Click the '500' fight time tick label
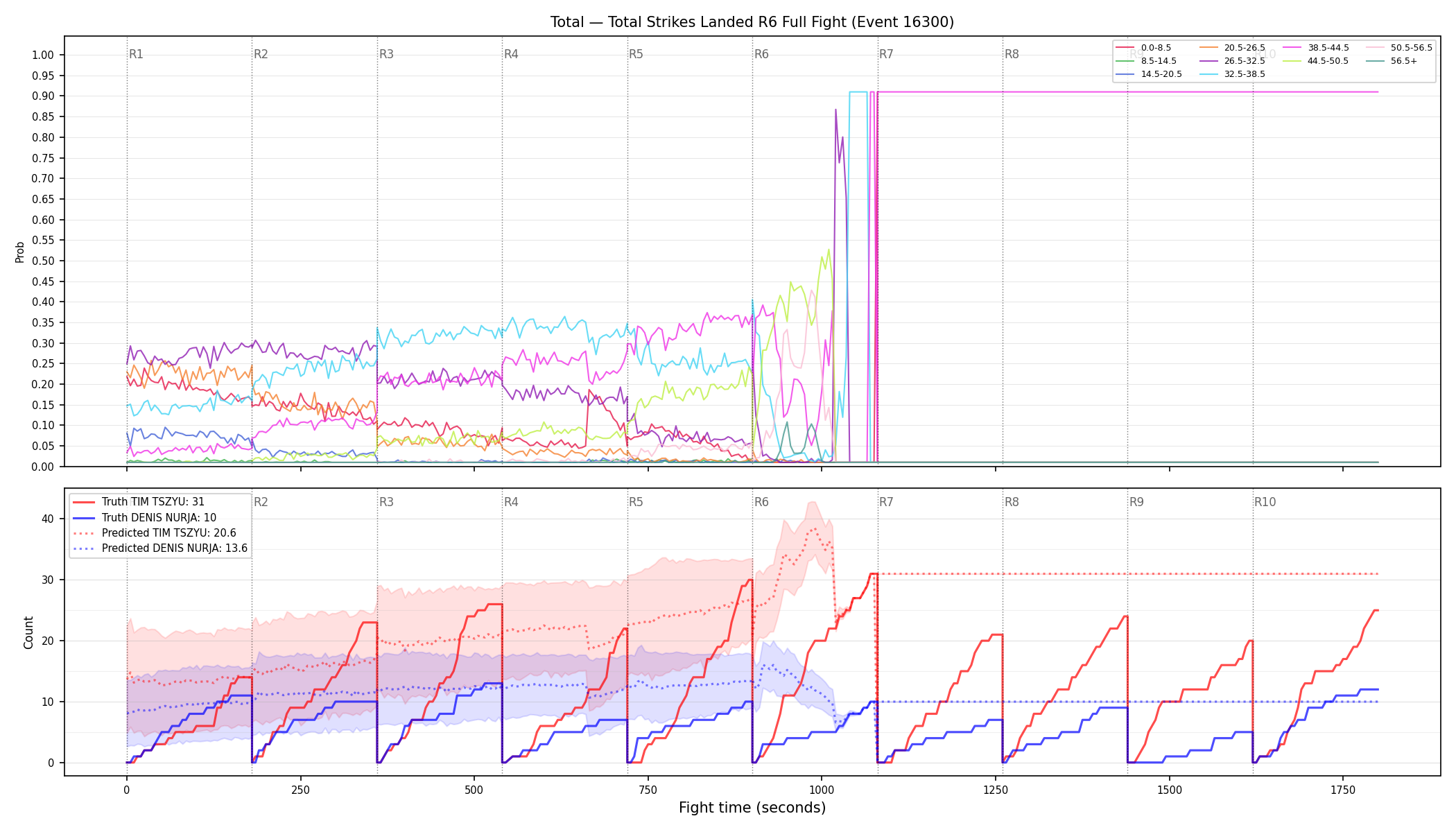Viewport: 1456px width, 832px height. [x=474, y=790]
